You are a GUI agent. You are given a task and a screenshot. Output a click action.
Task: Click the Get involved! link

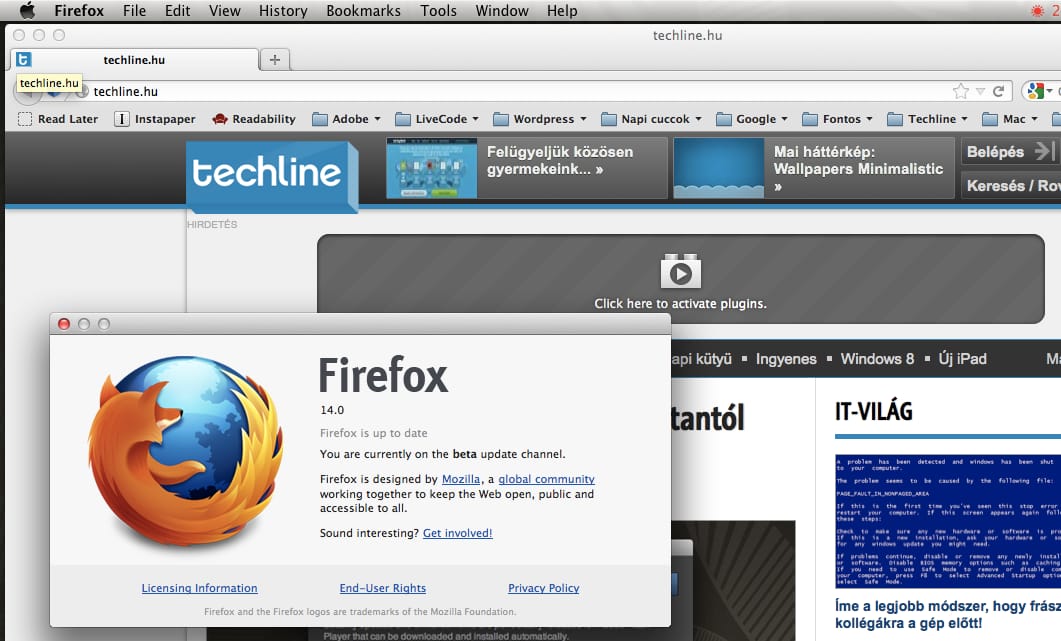pyautogui.click(x=457, y=533)
